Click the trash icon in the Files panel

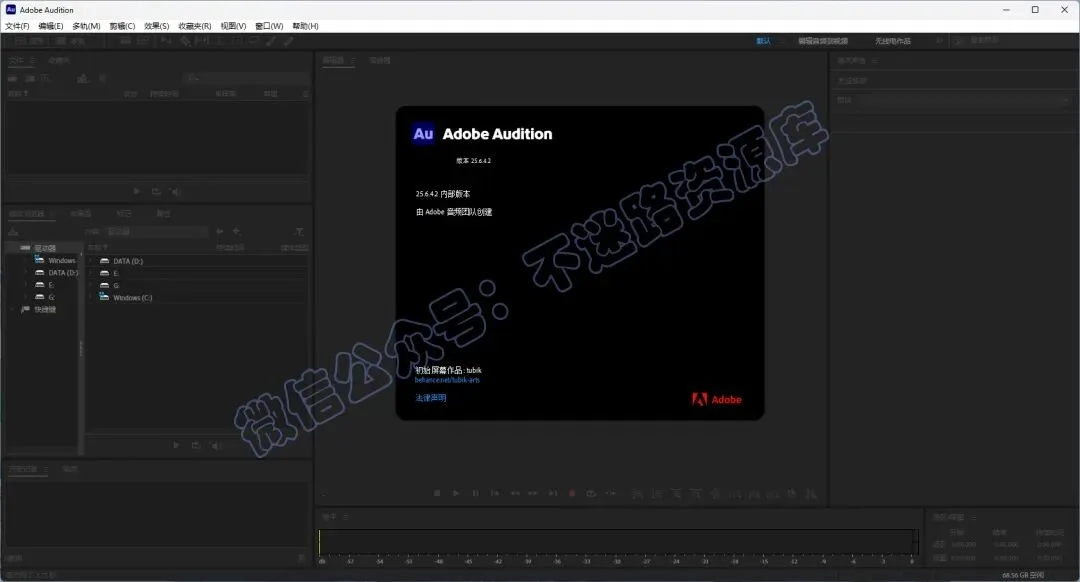(103, 79)
